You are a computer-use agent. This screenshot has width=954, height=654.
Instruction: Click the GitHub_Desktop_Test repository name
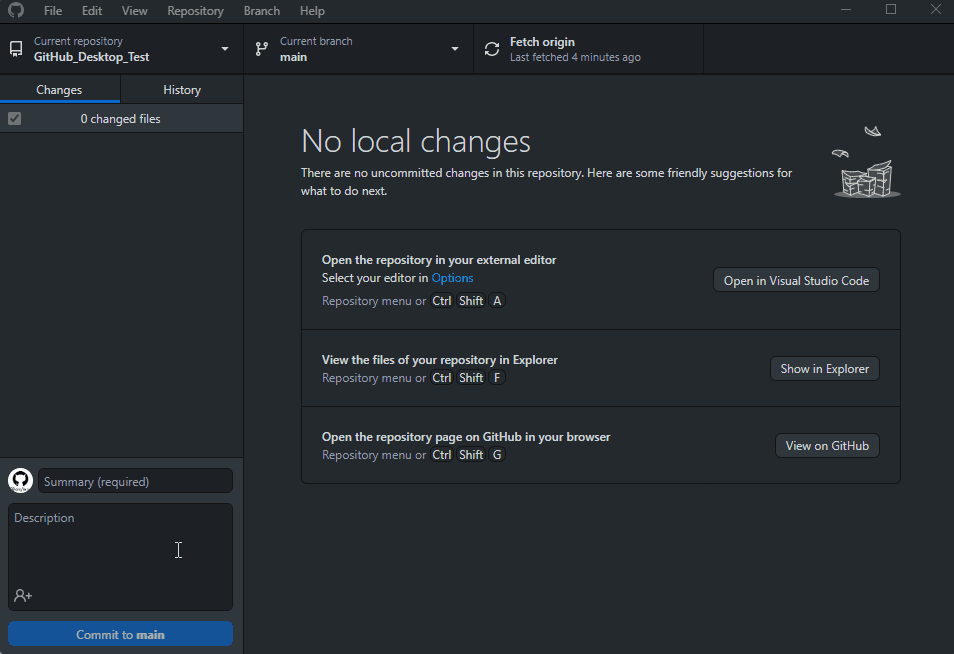coord(91,57)
